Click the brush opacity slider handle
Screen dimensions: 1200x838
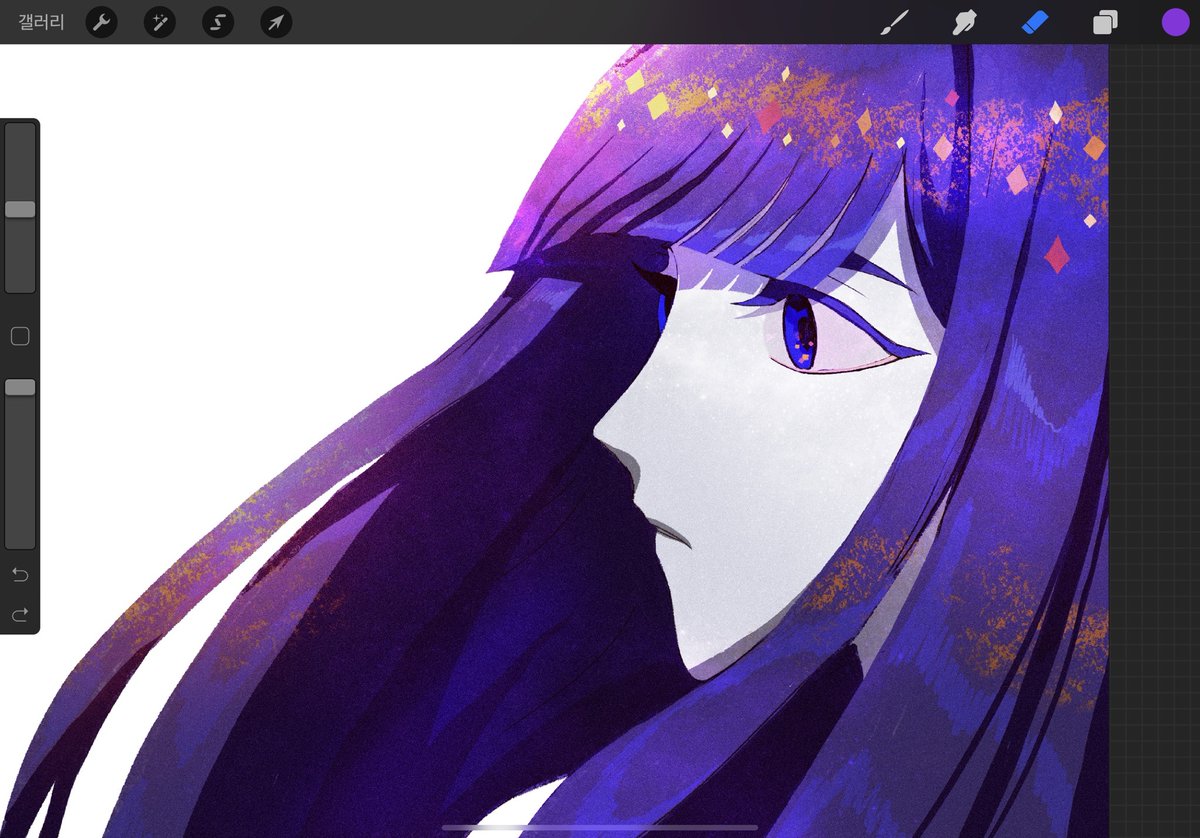pyautogui.click(x=20, y=387)
